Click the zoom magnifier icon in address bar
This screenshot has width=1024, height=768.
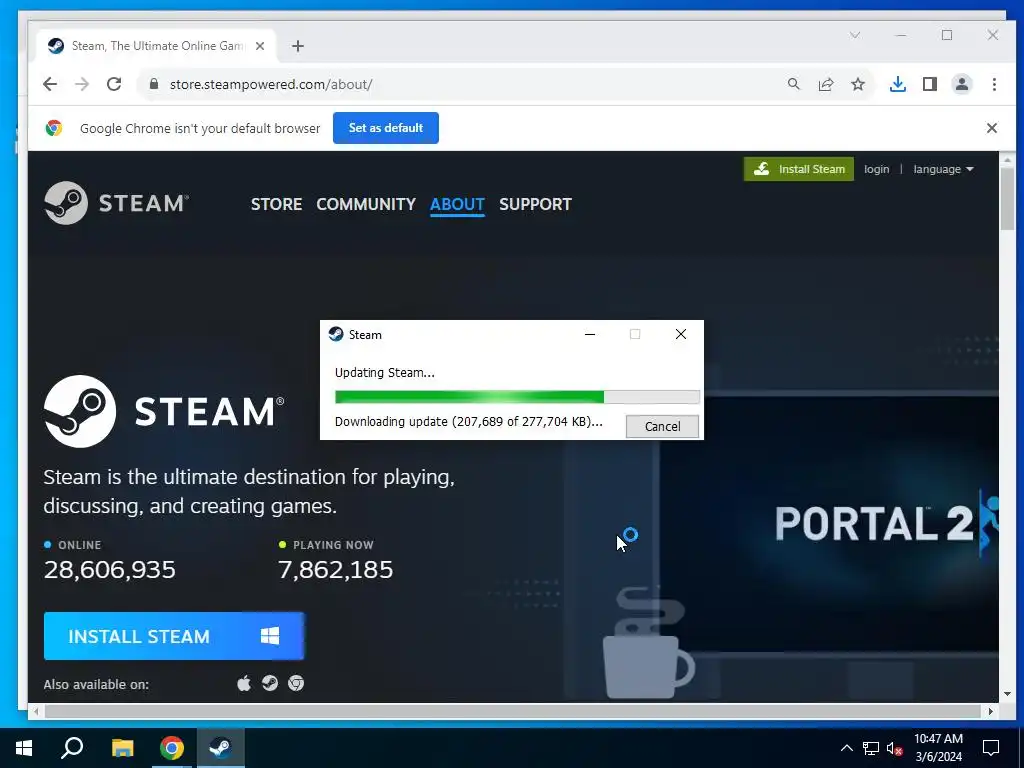(793, 84)
